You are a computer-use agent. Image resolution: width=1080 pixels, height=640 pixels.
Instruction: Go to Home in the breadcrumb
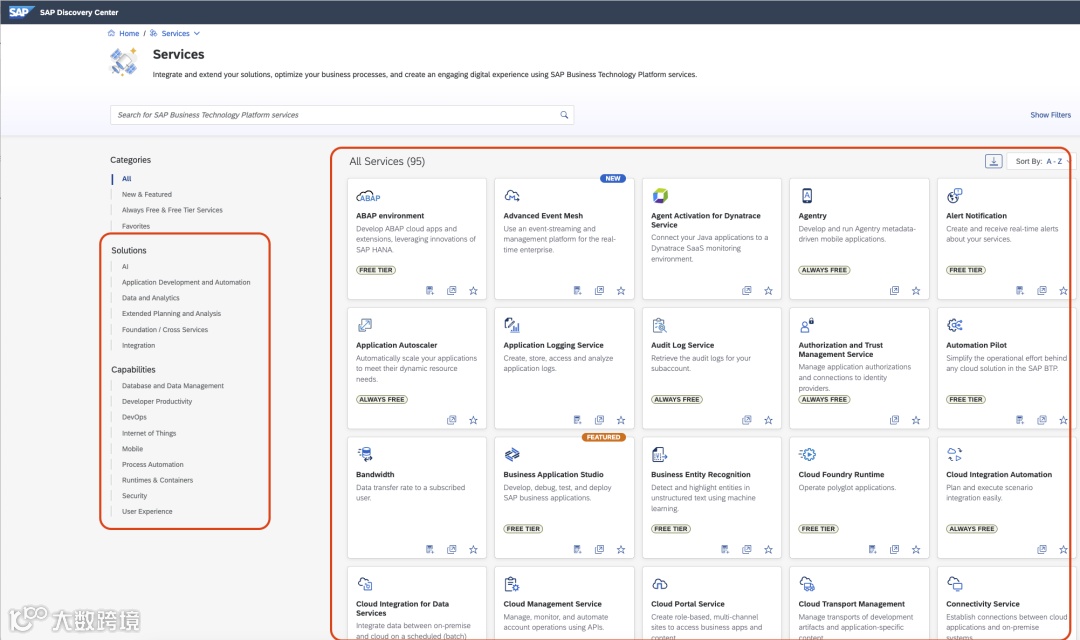pos(129,33)
